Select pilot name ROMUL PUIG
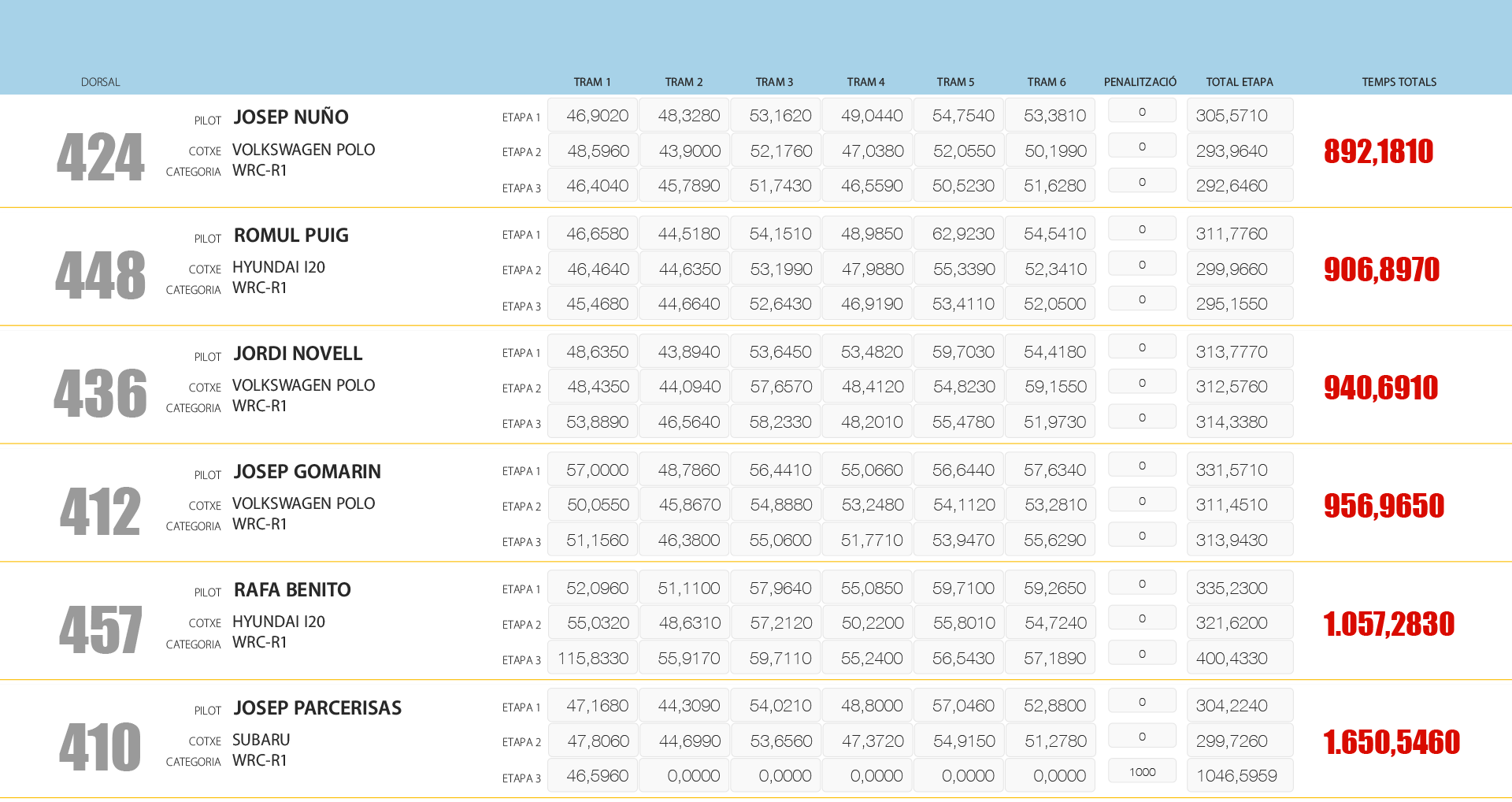This screenshot has height=802, width=1512. [291, 236]
